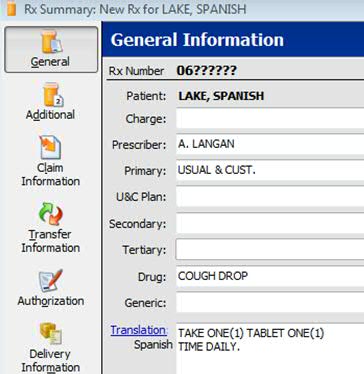The image size is (364, 374).
Task: Open the Delivery Information boxes icon
Action: [50, 334]
